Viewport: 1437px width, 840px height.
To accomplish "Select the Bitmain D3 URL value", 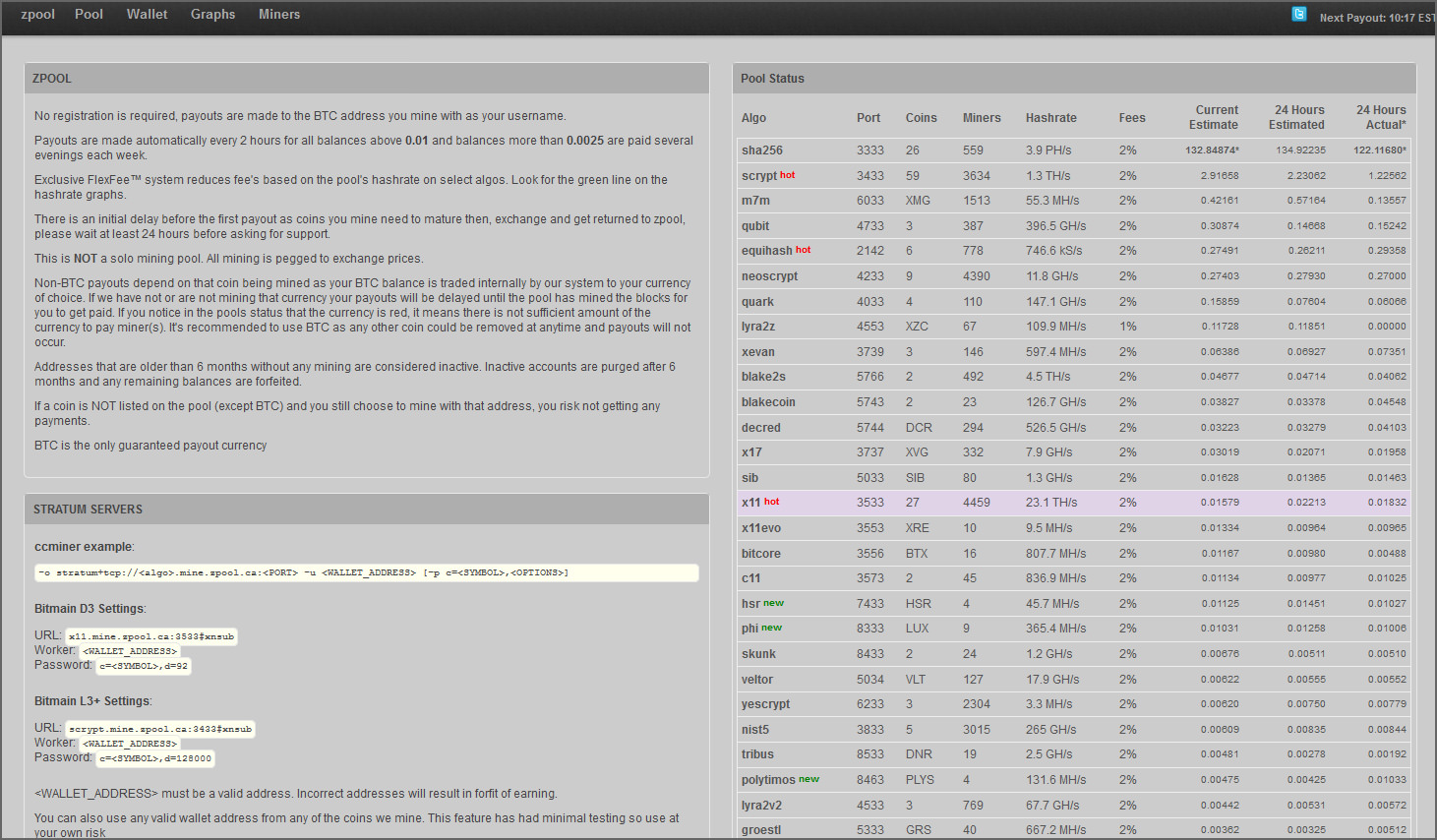I will 151,636.
